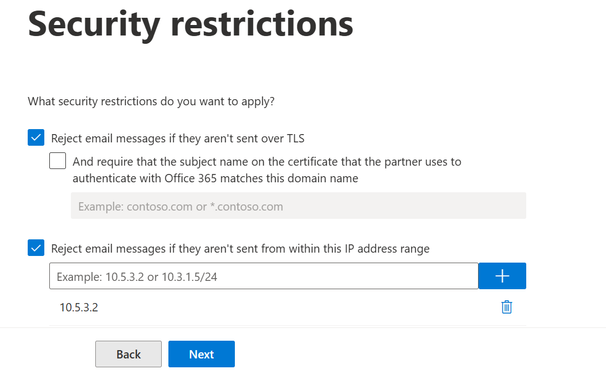The height and width of the screenshot is (374, 606).
Task: Click the word TLS in first option
Action: pos(296,138)
